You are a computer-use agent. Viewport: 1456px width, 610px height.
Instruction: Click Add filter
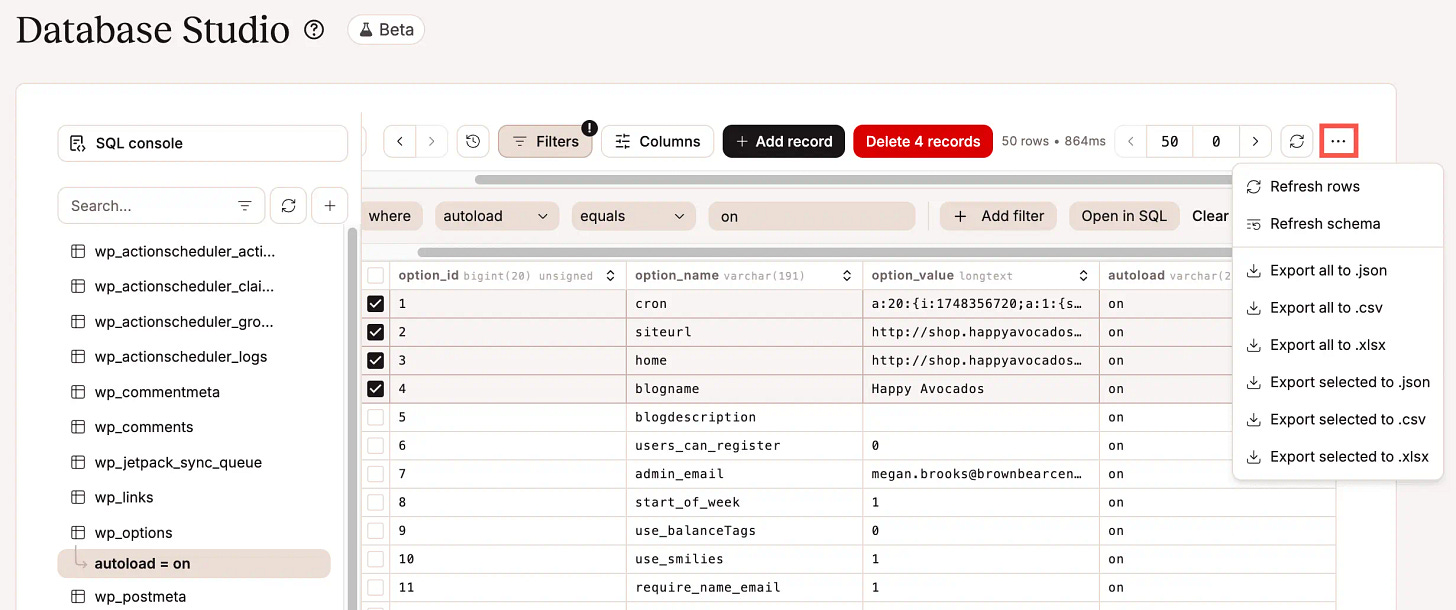coord(998,216)
